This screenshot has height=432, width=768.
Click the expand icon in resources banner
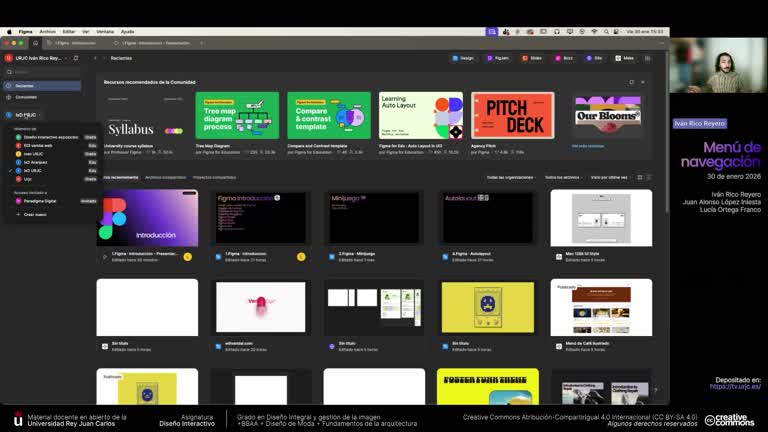(631, 82)
